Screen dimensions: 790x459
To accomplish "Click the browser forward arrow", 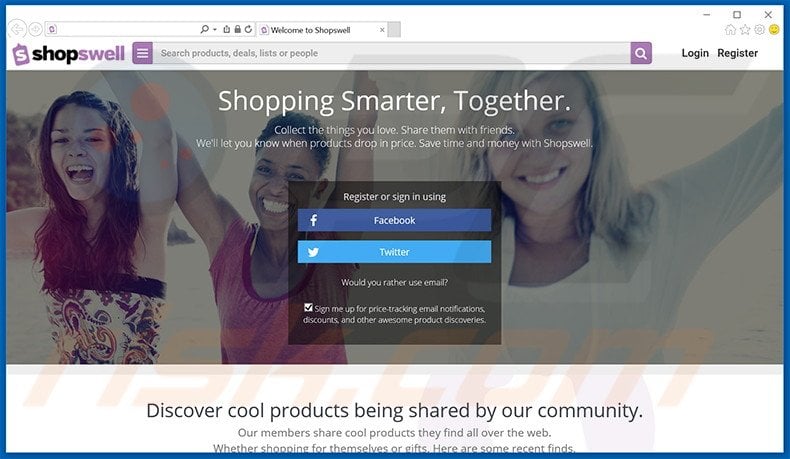I will click(35, 30).
